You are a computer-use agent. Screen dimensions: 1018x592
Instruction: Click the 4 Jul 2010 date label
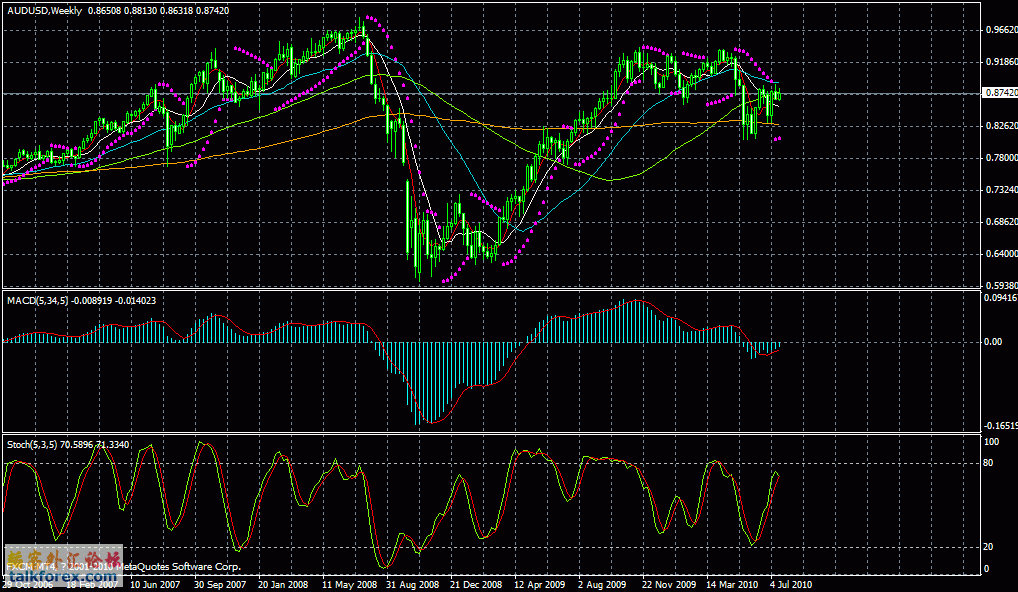point(791,584)
